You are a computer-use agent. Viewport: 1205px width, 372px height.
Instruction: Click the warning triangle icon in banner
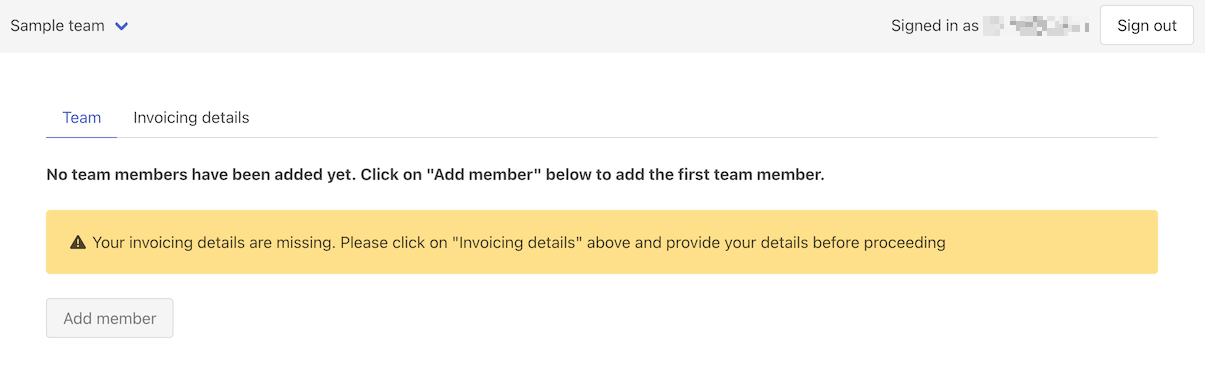coord(78,242)
